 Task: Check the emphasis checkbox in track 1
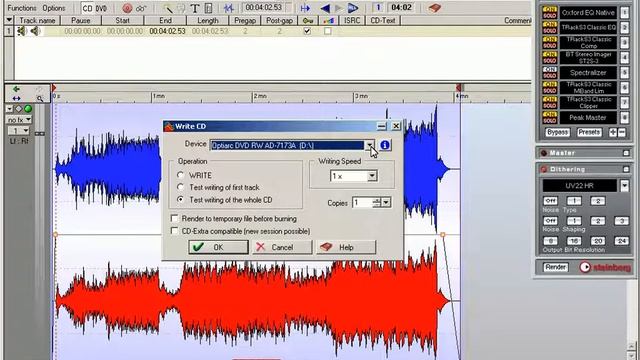point(328,31)
